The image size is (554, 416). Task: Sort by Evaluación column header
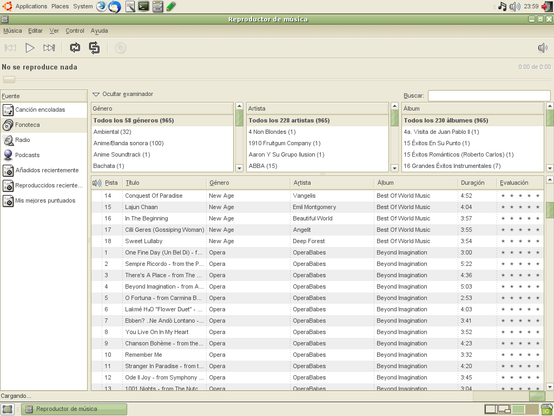point(520,183)
